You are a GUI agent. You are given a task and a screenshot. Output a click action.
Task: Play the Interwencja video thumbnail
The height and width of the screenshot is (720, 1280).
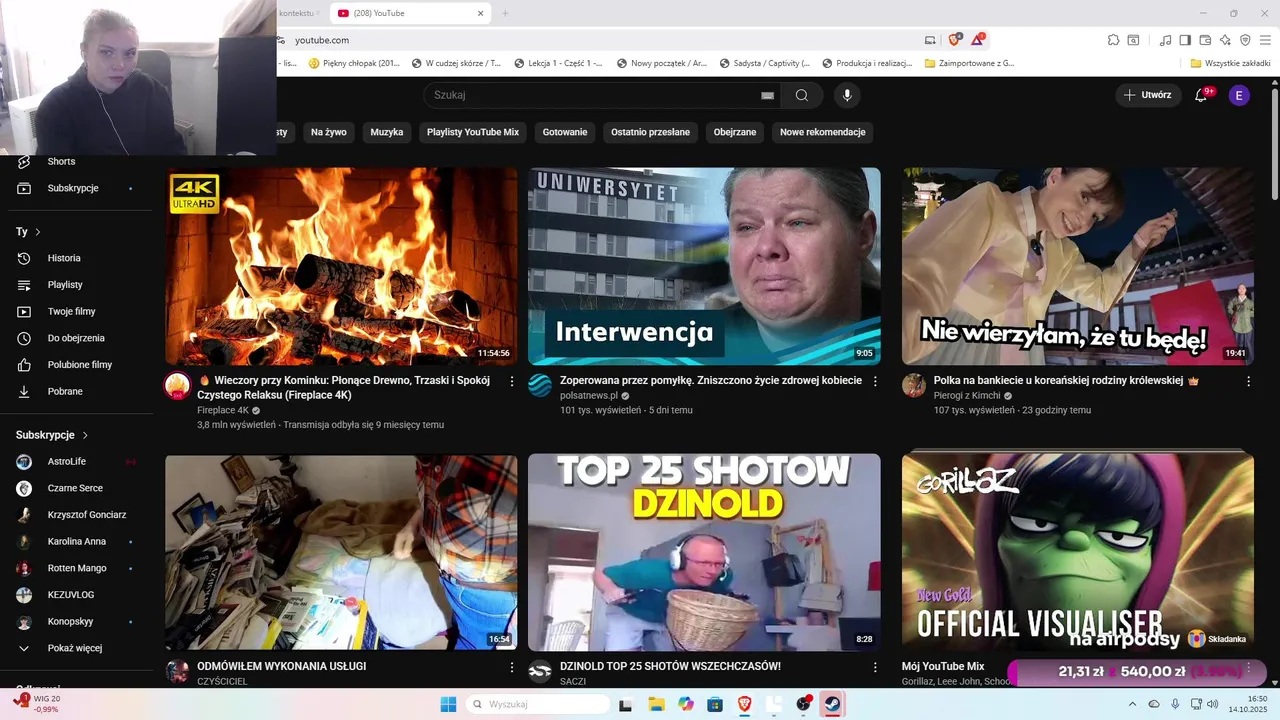(x=704, y=266)
